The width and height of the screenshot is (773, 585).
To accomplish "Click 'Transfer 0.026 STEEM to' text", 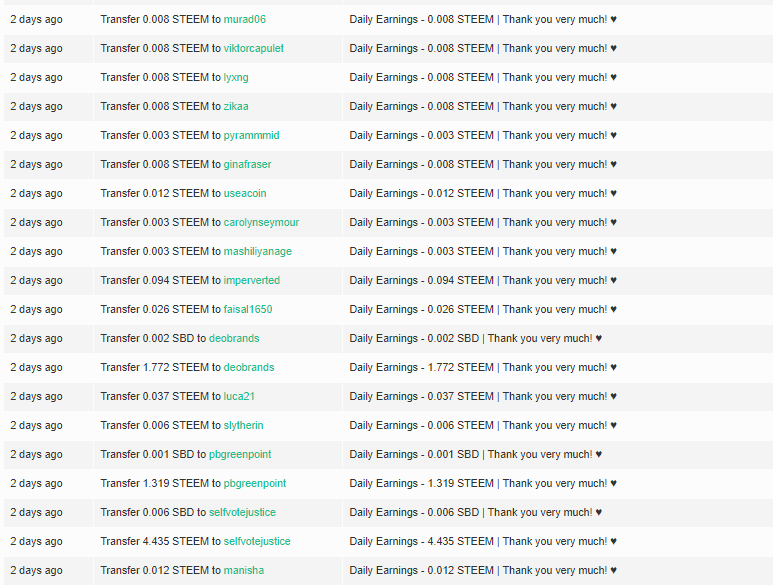I will [161, 310].
